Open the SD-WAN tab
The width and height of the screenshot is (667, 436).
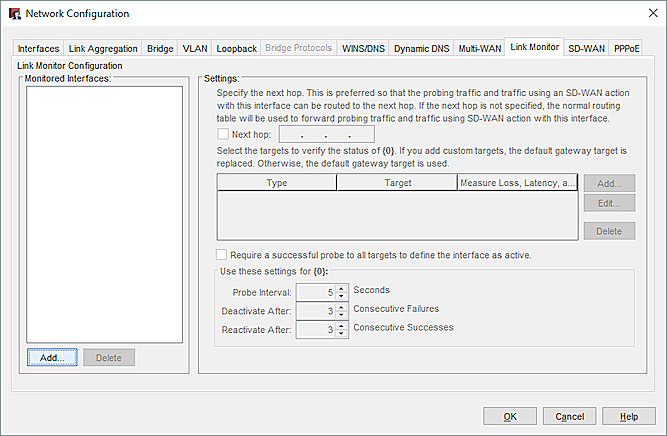(x=587, y=48)
